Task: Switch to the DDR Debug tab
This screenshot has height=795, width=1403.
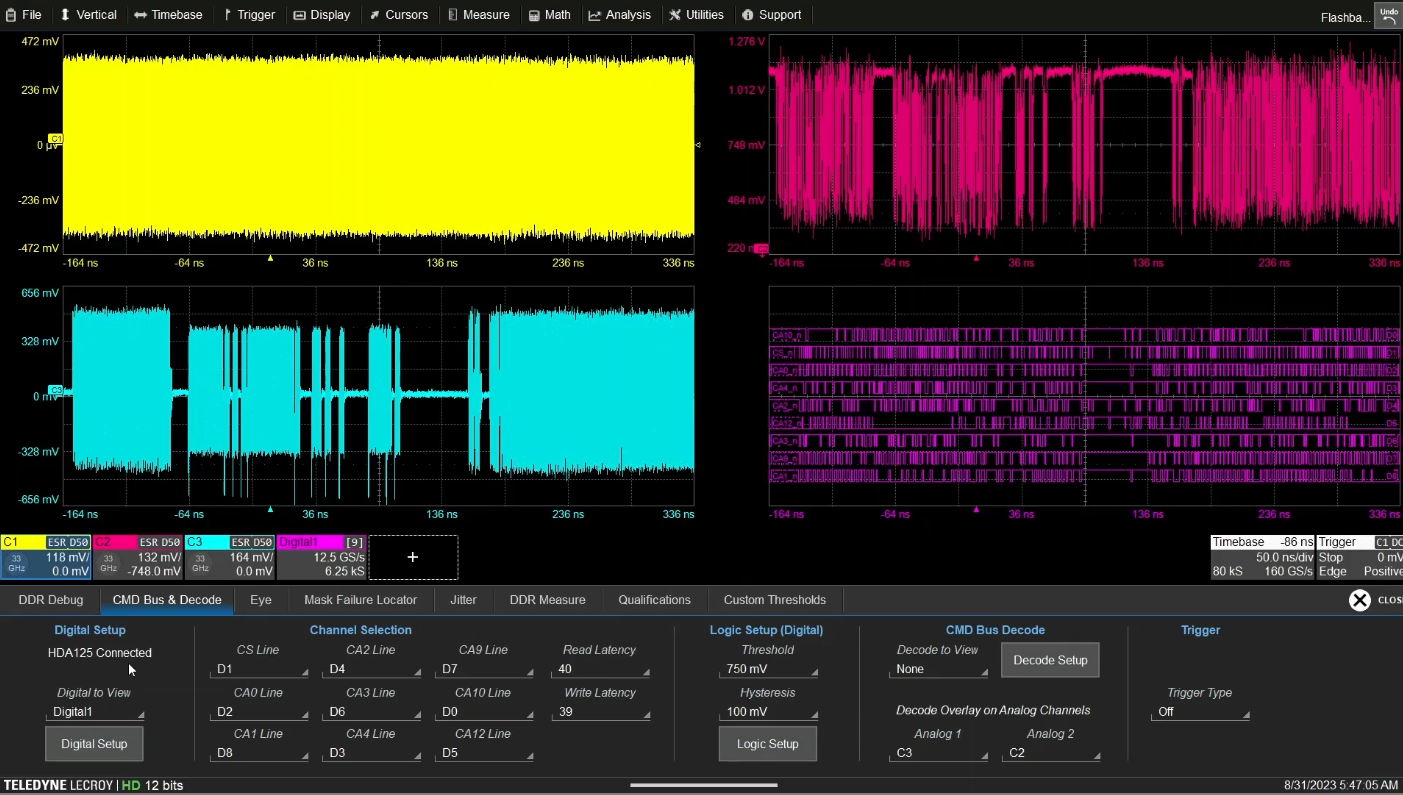Action: (x=51, y=600)
